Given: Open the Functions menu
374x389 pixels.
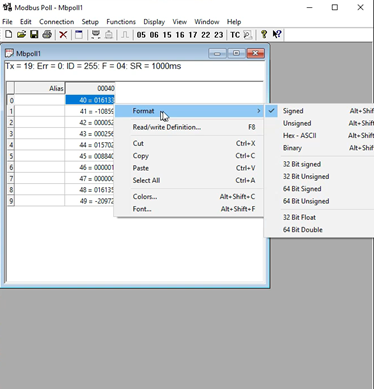Looking at the screenshot, I should coord(121,22).
